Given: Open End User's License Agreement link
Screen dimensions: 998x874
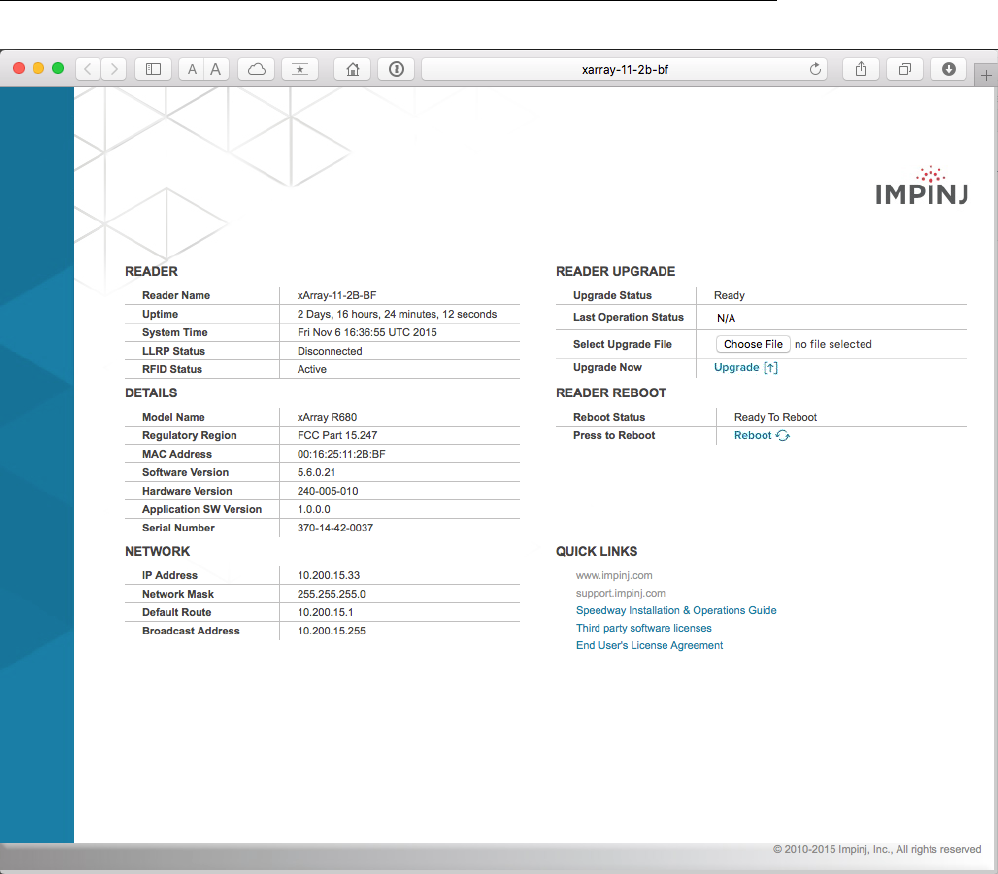Looking at the screenshot, I should [649, 645].
